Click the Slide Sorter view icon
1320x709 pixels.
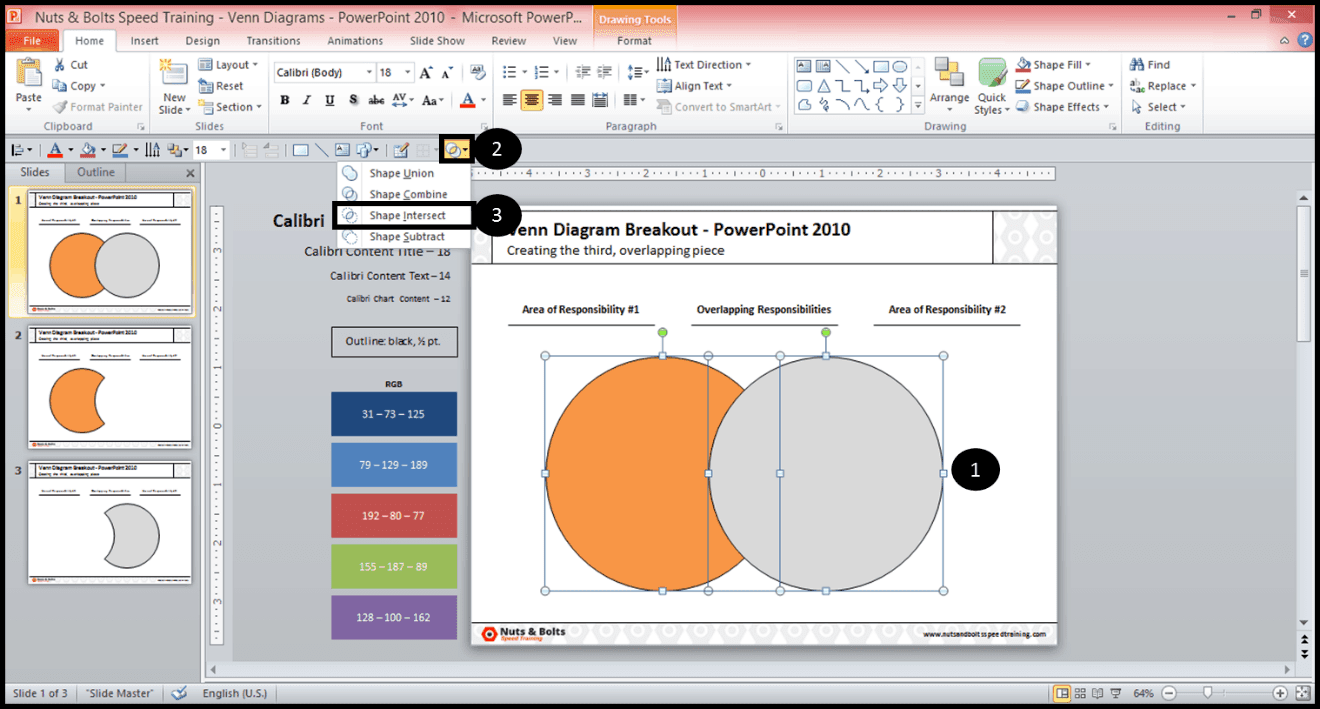1079,692
